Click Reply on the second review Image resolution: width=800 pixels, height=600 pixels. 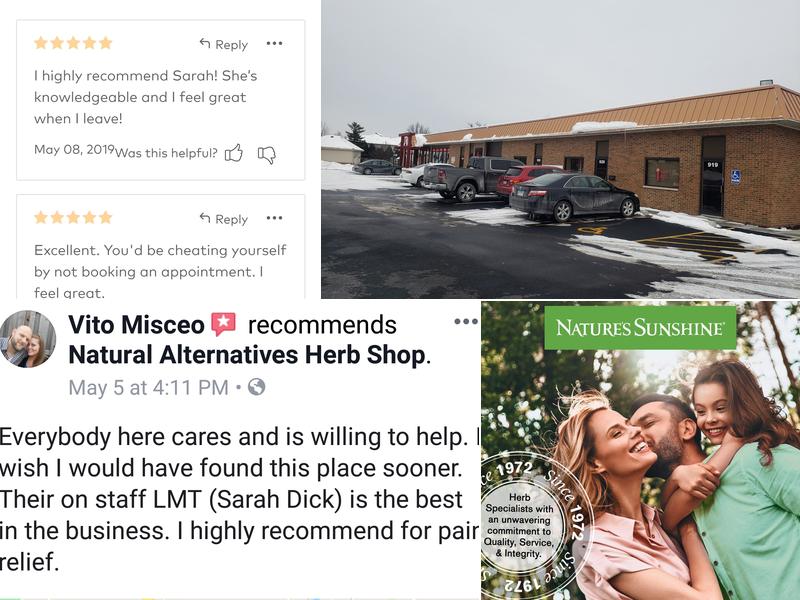(x=223, y=219)
